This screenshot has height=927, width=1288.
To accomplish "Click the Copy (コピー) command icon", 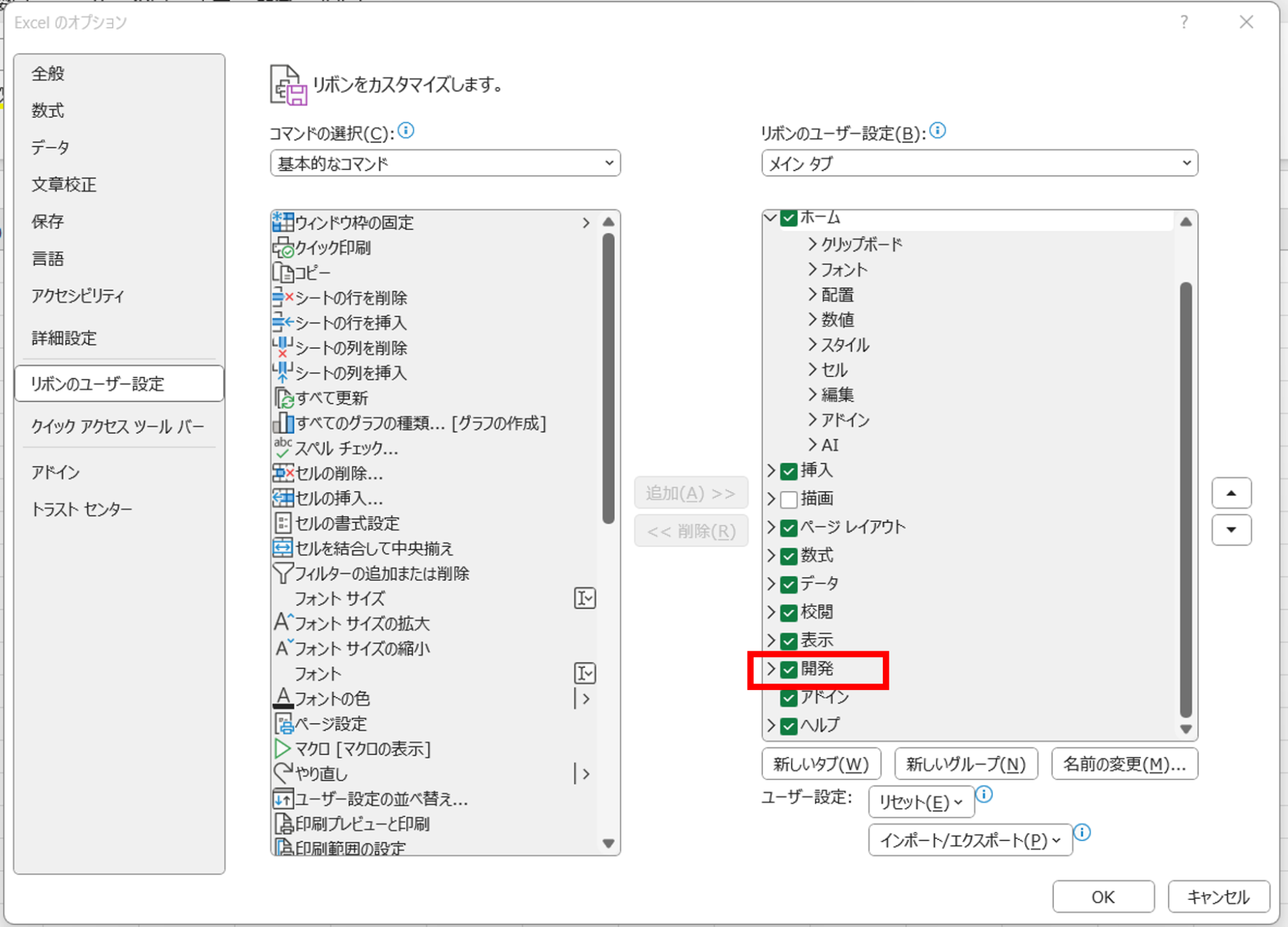I will [x=283, y=273].
